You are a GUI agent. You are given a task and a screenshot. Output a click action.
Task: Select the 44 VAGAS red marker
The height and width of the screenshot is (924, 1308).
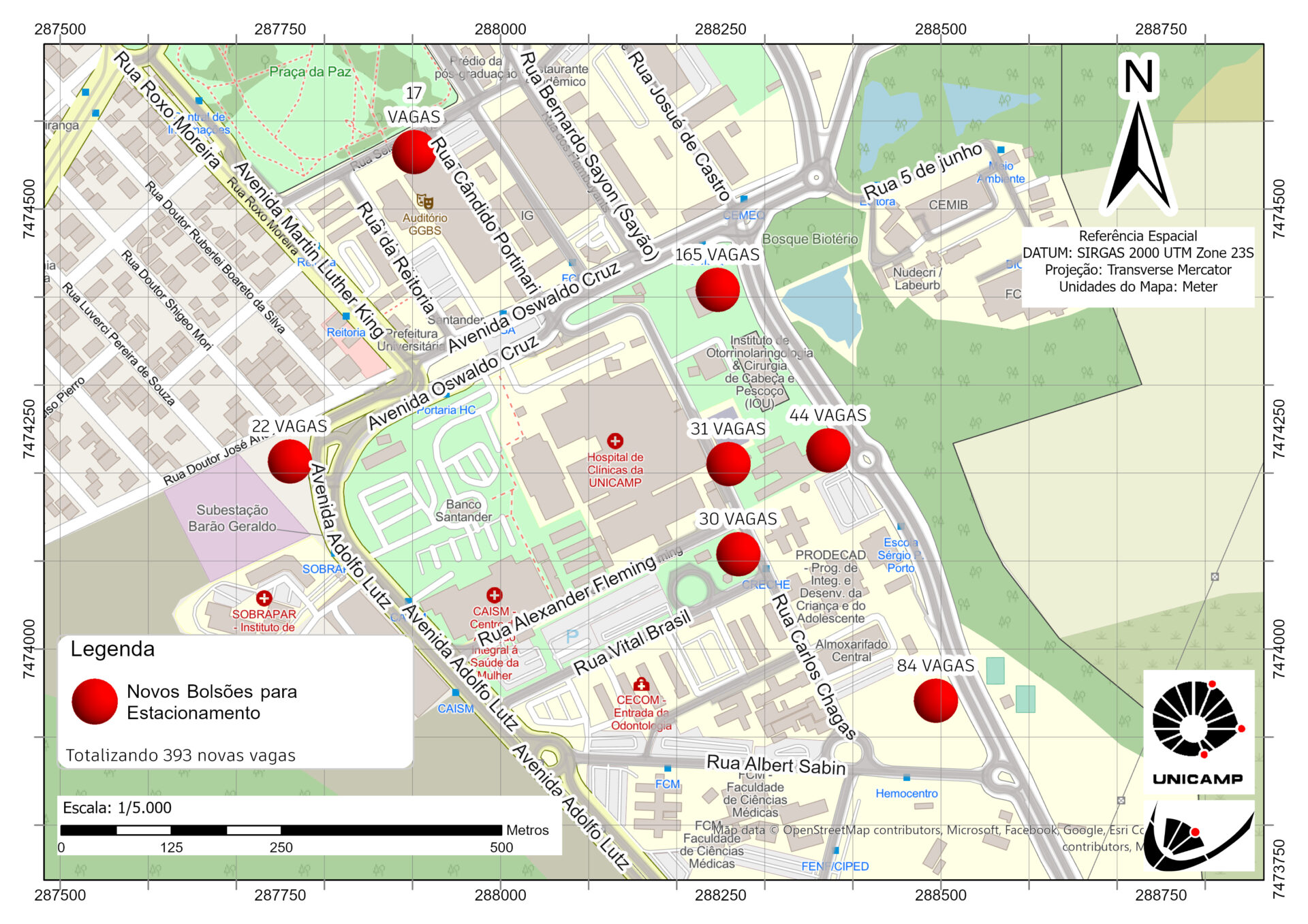pyautogui.click(x=828, y=450)
